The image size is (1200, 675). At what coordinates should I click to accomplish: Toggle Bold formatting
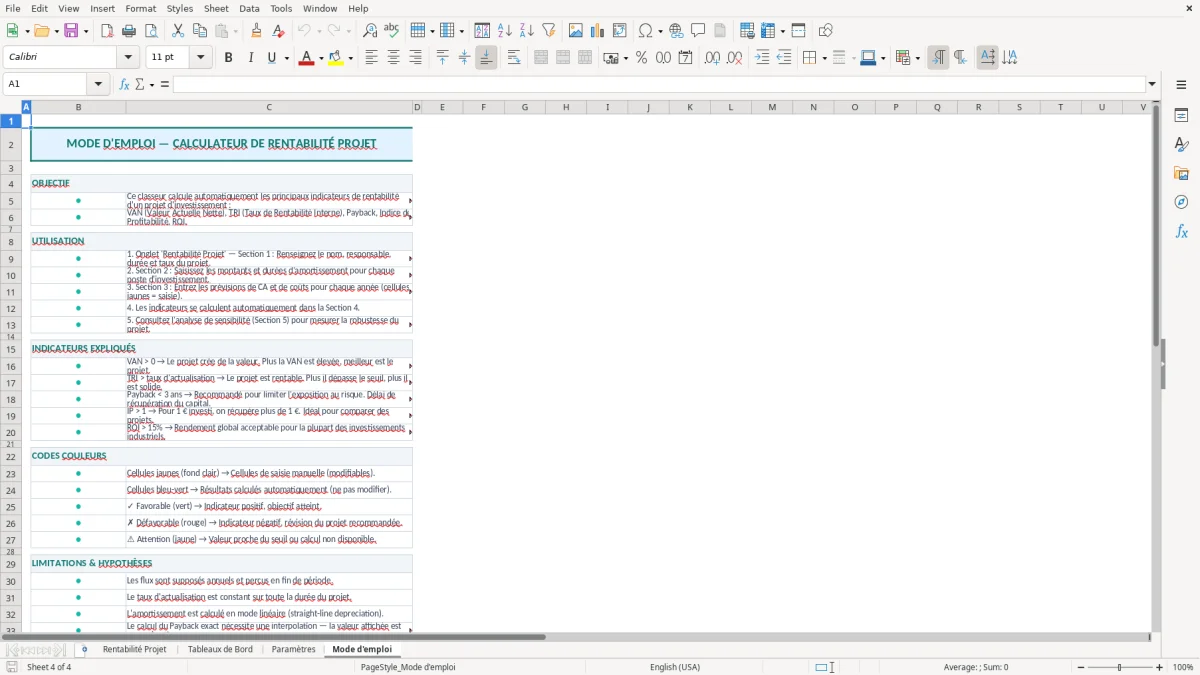coord(228,58)
